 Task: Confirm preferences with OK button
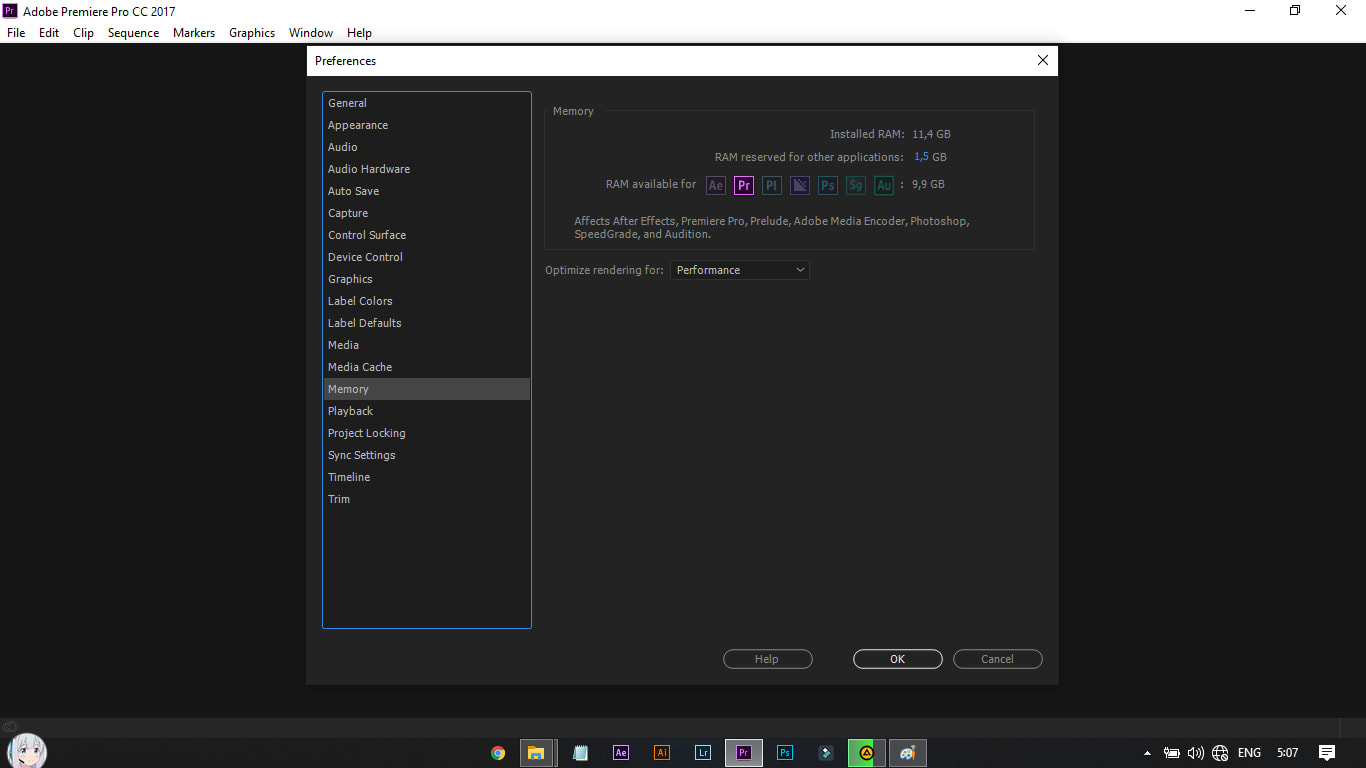pyautogui.click(x=898, y=659)
